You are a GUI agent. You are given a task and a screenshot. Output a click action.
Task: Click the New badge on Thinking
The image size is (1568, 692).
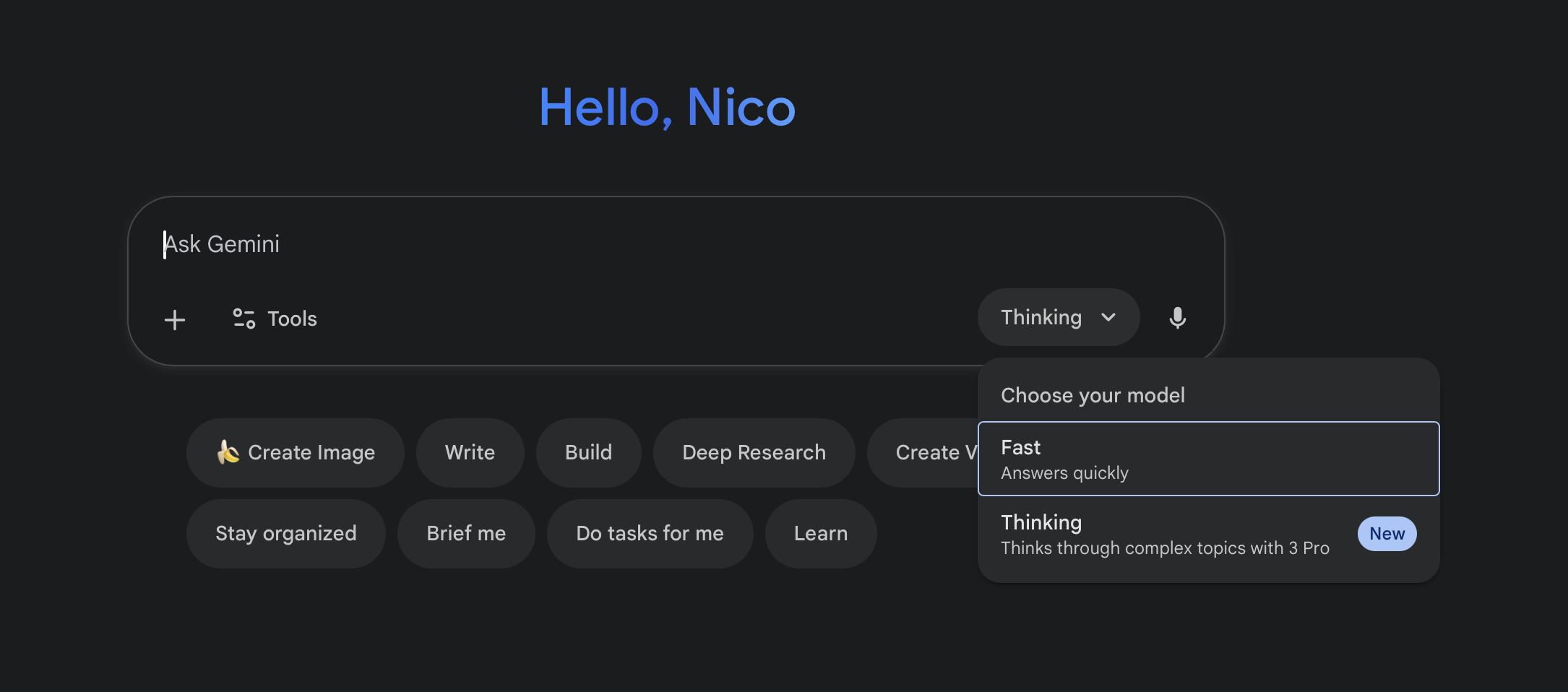(x=1386, y=534)
